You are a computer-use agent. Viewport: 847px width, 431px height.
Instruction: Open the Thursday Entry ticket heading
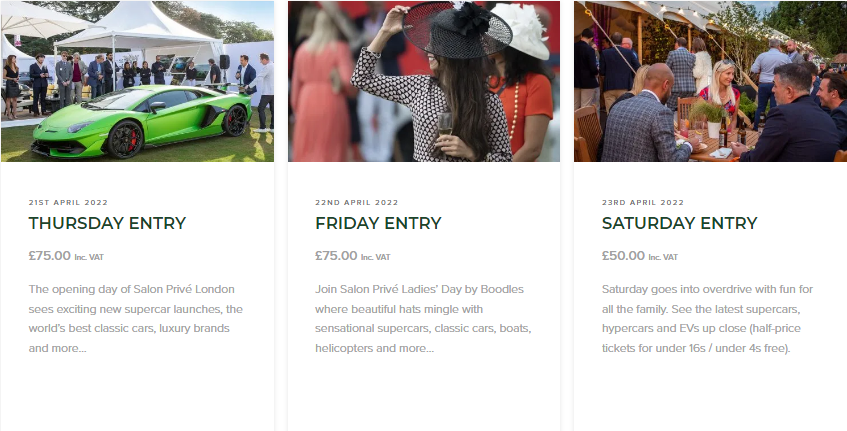pyautogui.click(x=107, y=223)
